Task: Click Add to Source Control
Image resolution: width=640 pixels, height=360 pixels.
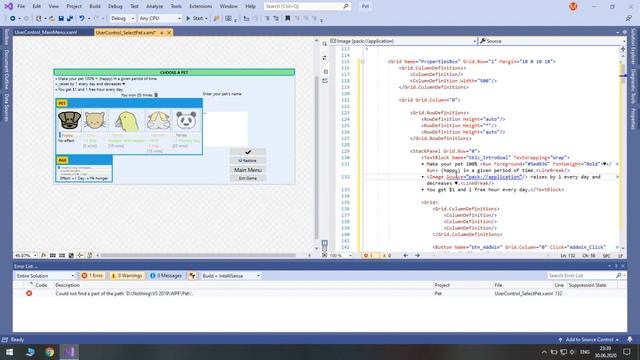Action: click(x=589, y=340)
